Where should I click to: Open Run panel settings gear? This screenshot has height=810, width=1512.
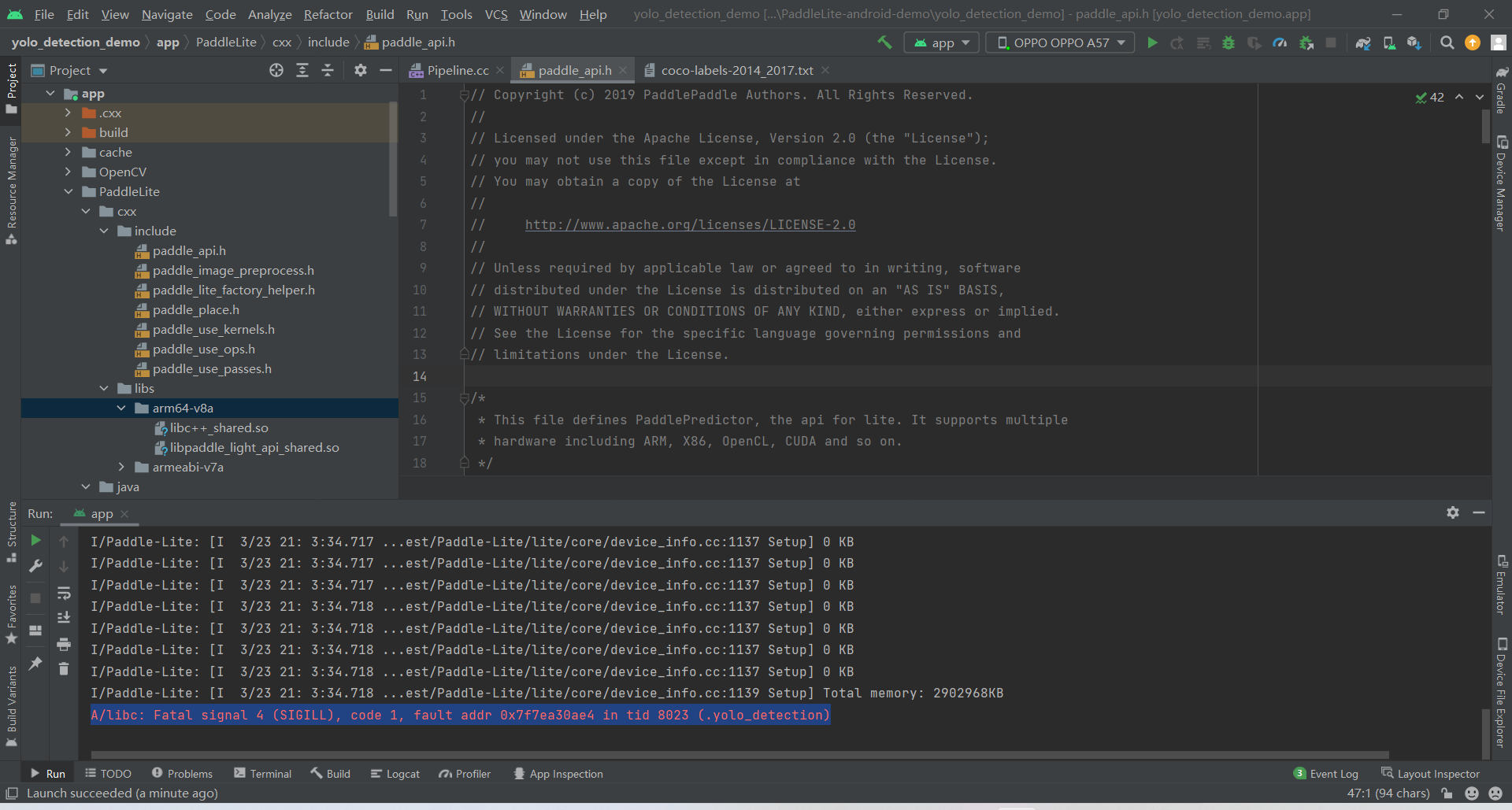pos(1453,512)
